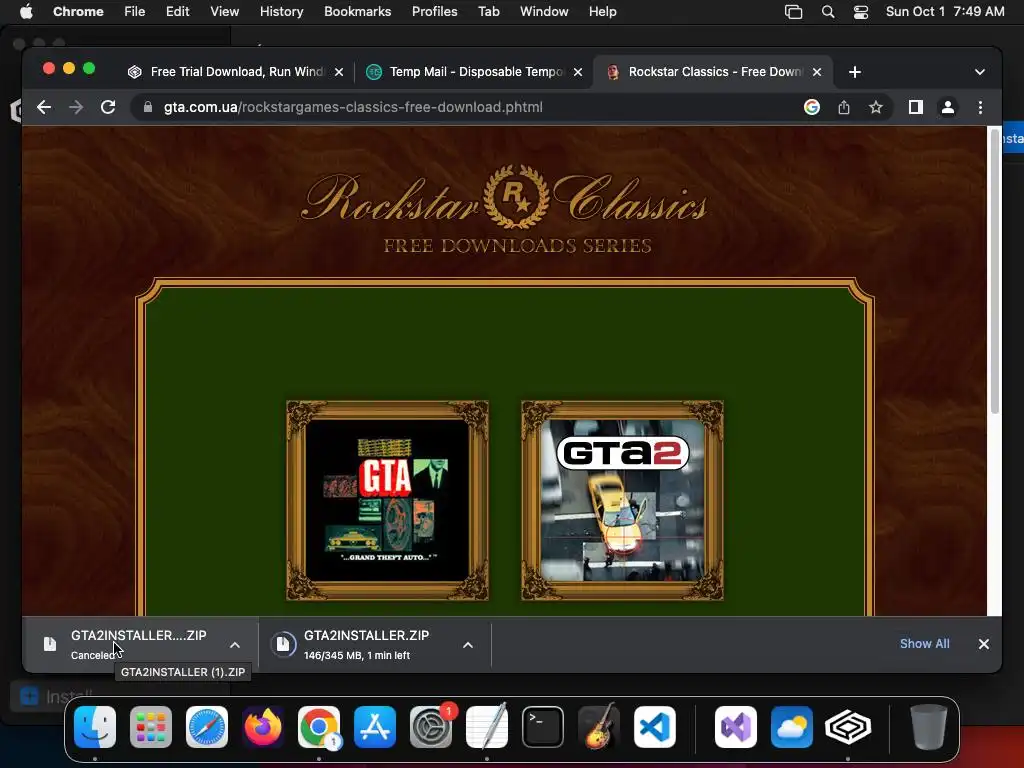Click the GTA2 framed cover thumbnail
The width and height of the screenshot is (1024, 768).
622,500
